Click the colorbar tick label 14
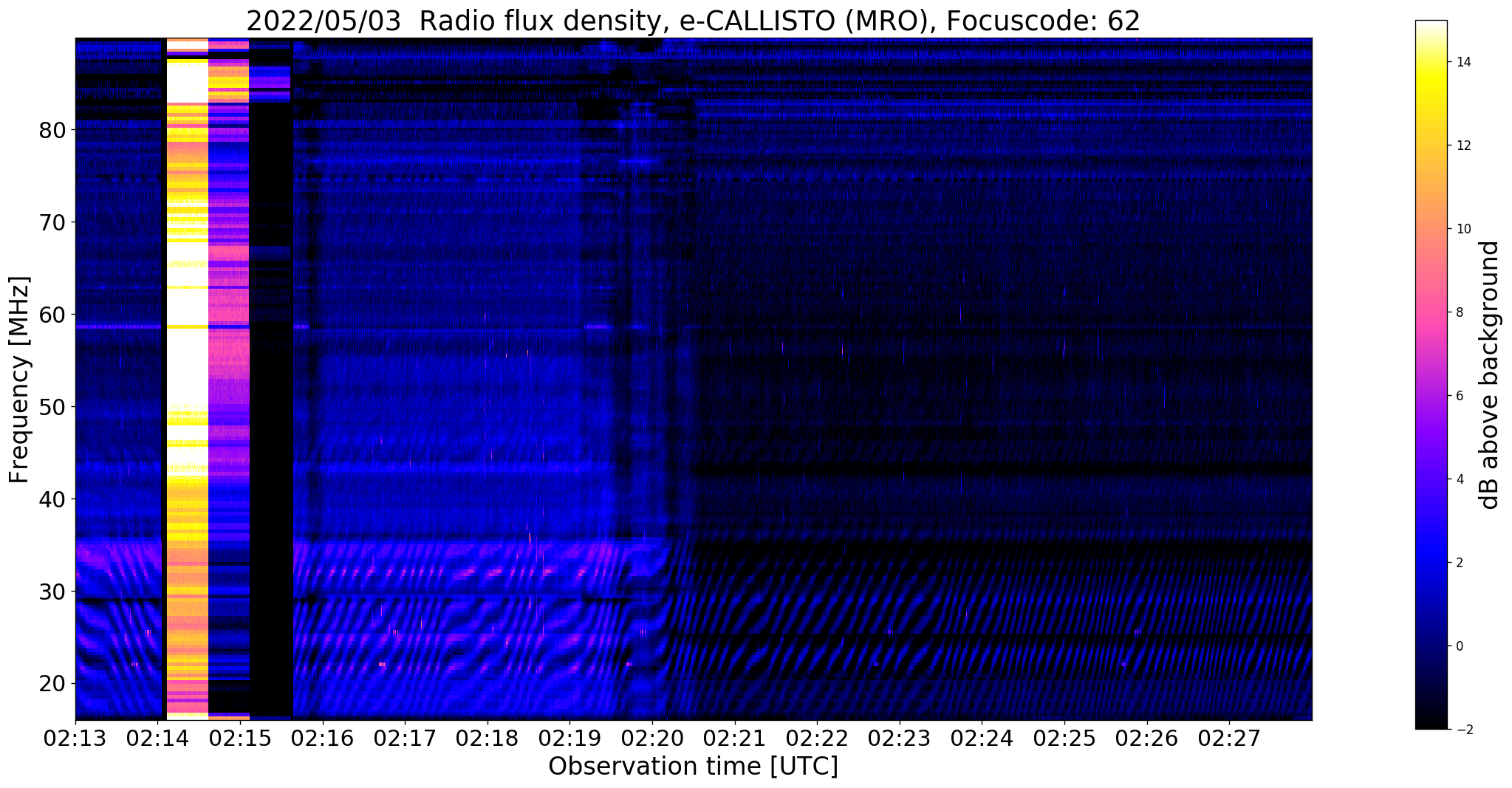The width and height of the screenshot is (1512, 788). click(1463, 62)
